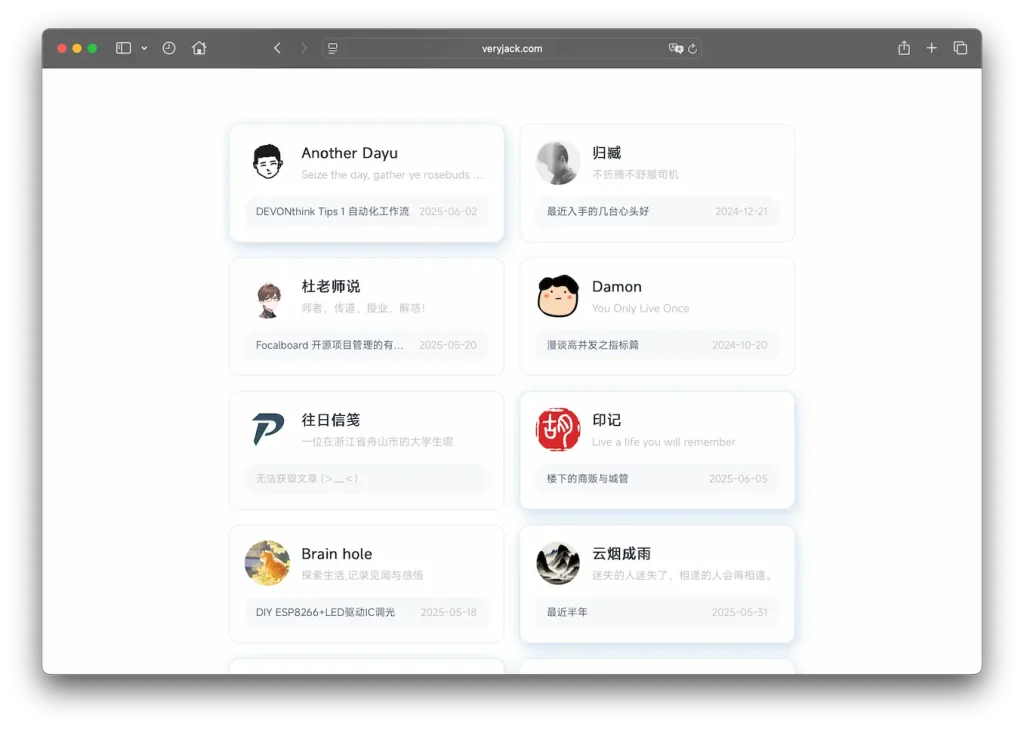
Task: Click the 往日信笺 logo avatar
Action: point(267,430)
